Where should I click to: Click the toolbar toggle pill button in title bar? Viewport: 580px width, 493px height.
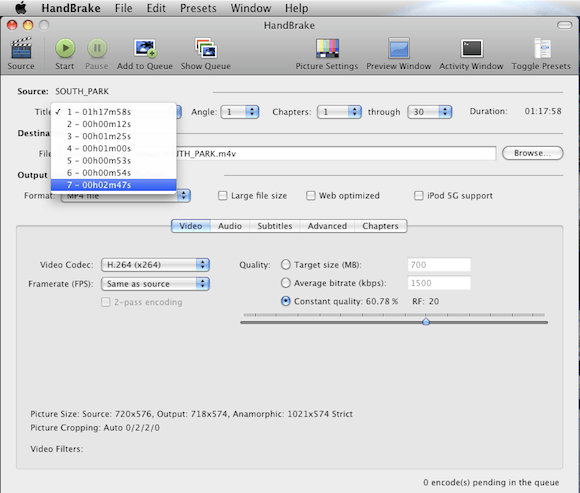(564, 25)
